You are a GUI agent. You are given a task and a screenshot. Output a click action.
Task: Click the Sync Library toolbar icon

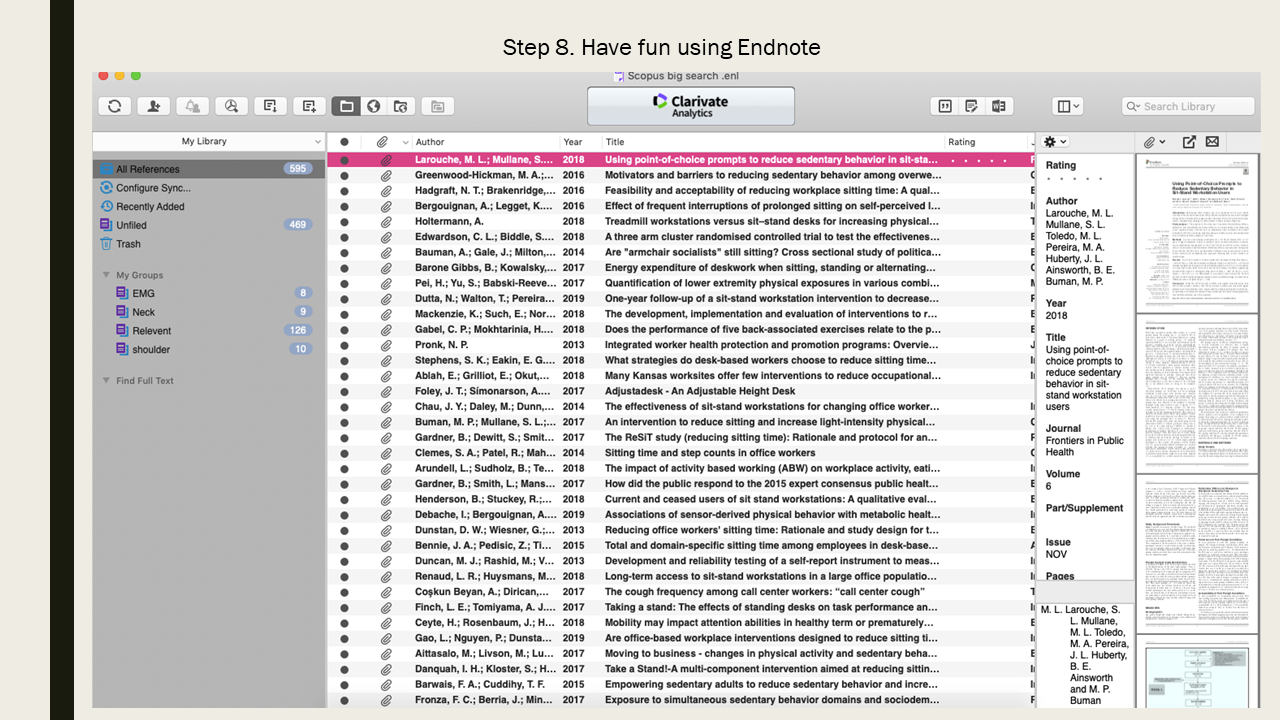click(x=115, y=106)
